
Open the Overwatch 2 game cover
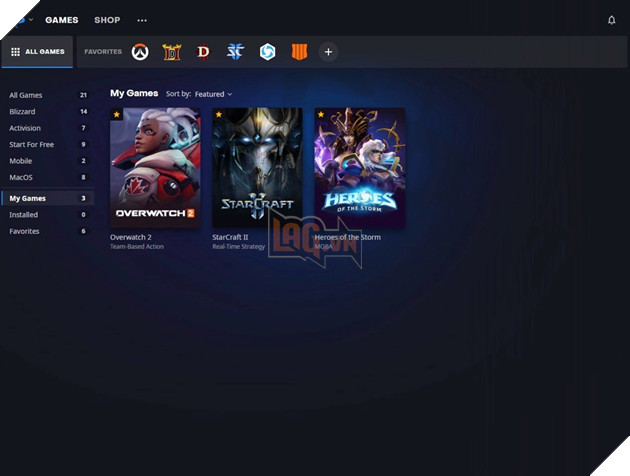155,168
